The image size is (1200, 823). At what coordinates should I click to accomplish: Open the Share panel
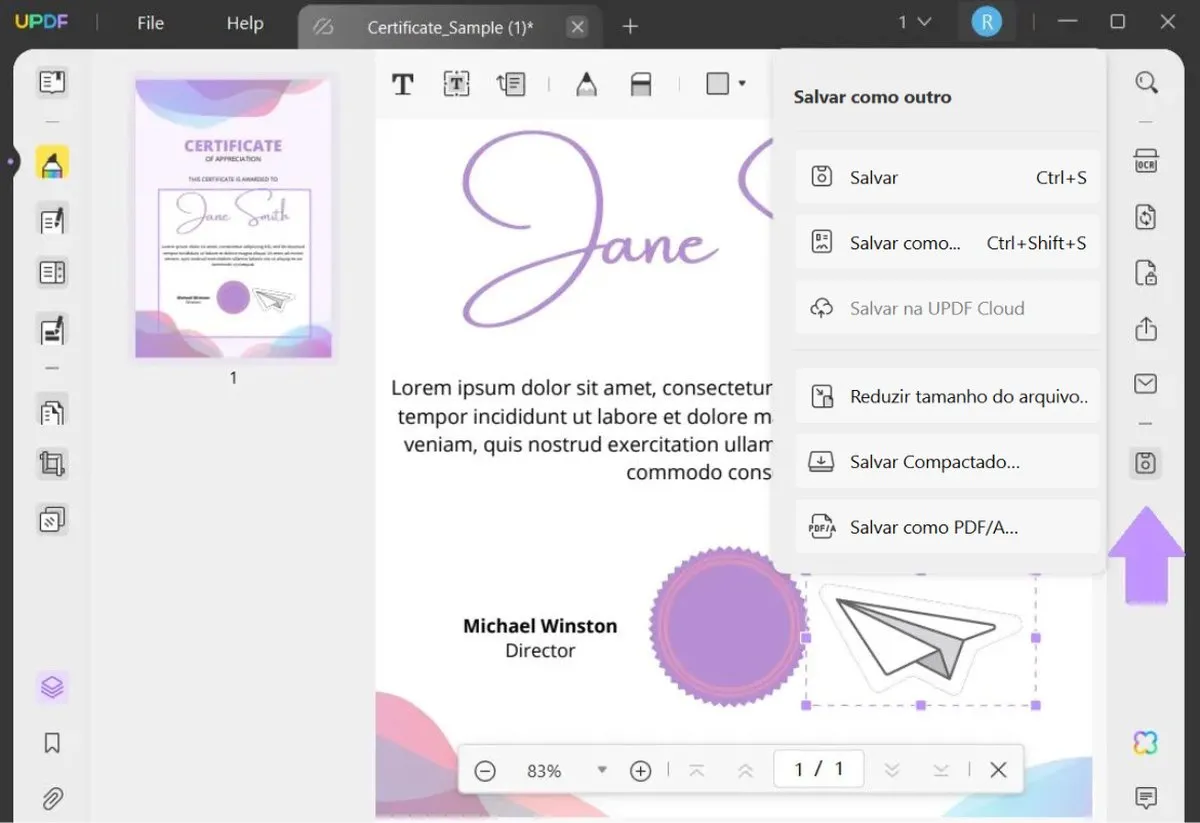pos(1145,328)
